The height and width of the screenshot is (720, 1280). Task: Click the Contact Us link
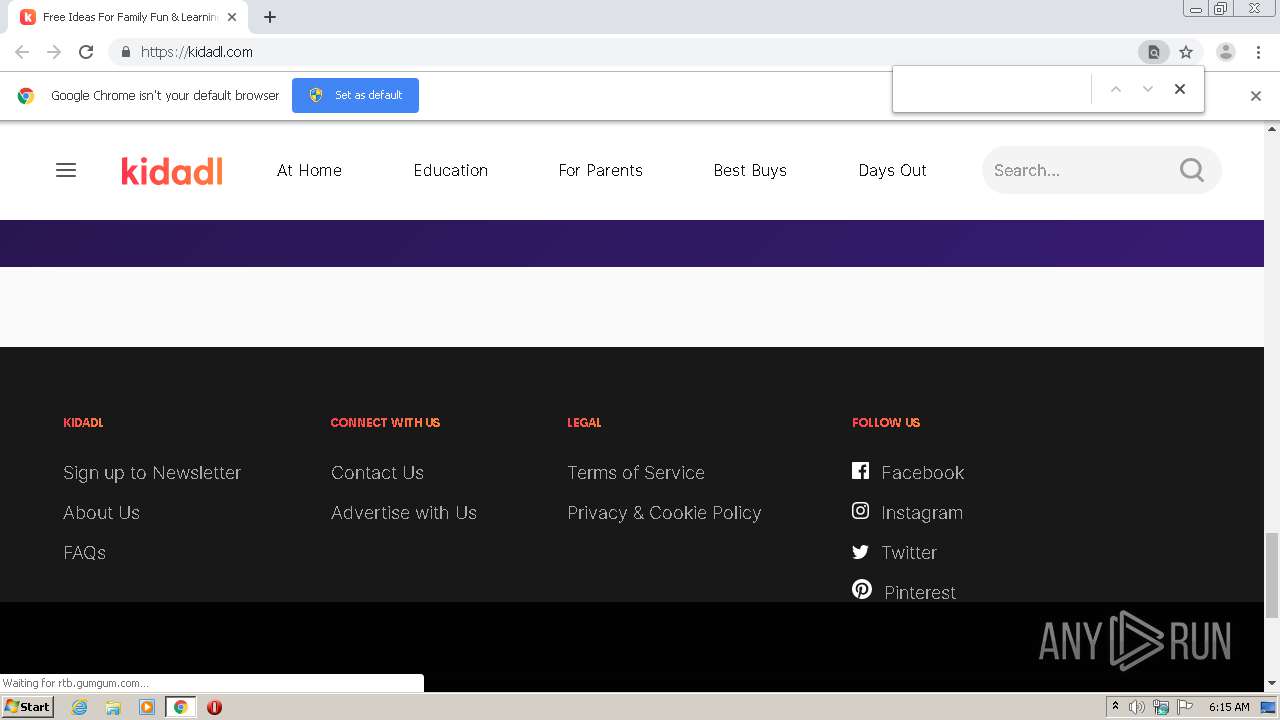(377, 472)
